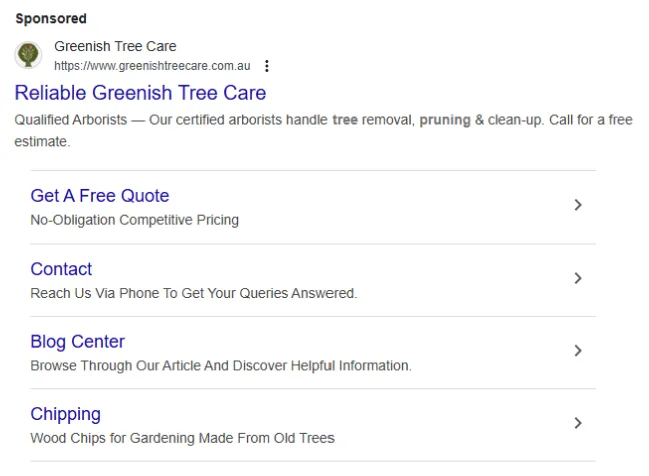
Task: Click the Reach Us Via Phone description
Action: click(193, 293)
